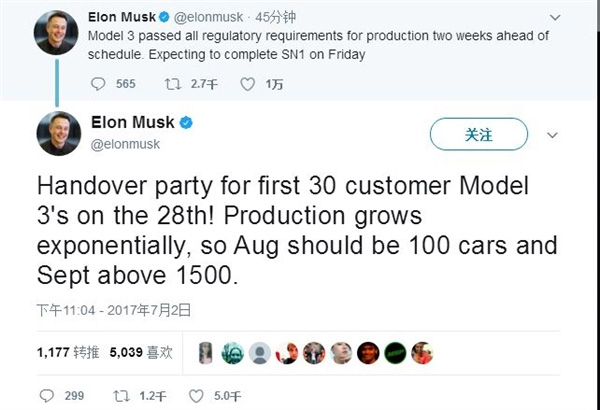Like the main tweet showing 5.0千
This screenshot has width=600, height=410.
pyautogui.click(x=197, y=395)
